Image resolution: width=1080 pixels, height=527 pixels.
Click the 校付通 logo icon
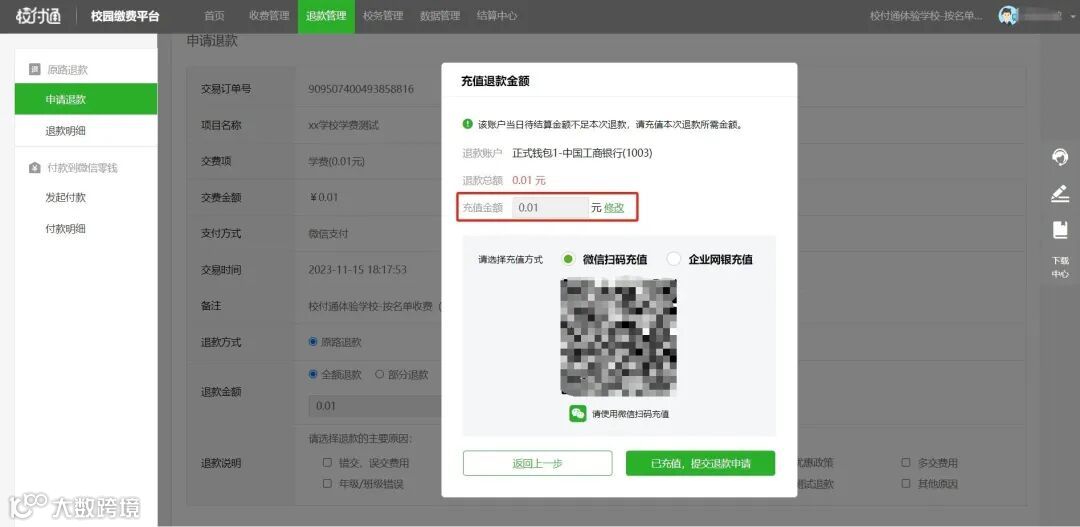[x=38, y=16]
